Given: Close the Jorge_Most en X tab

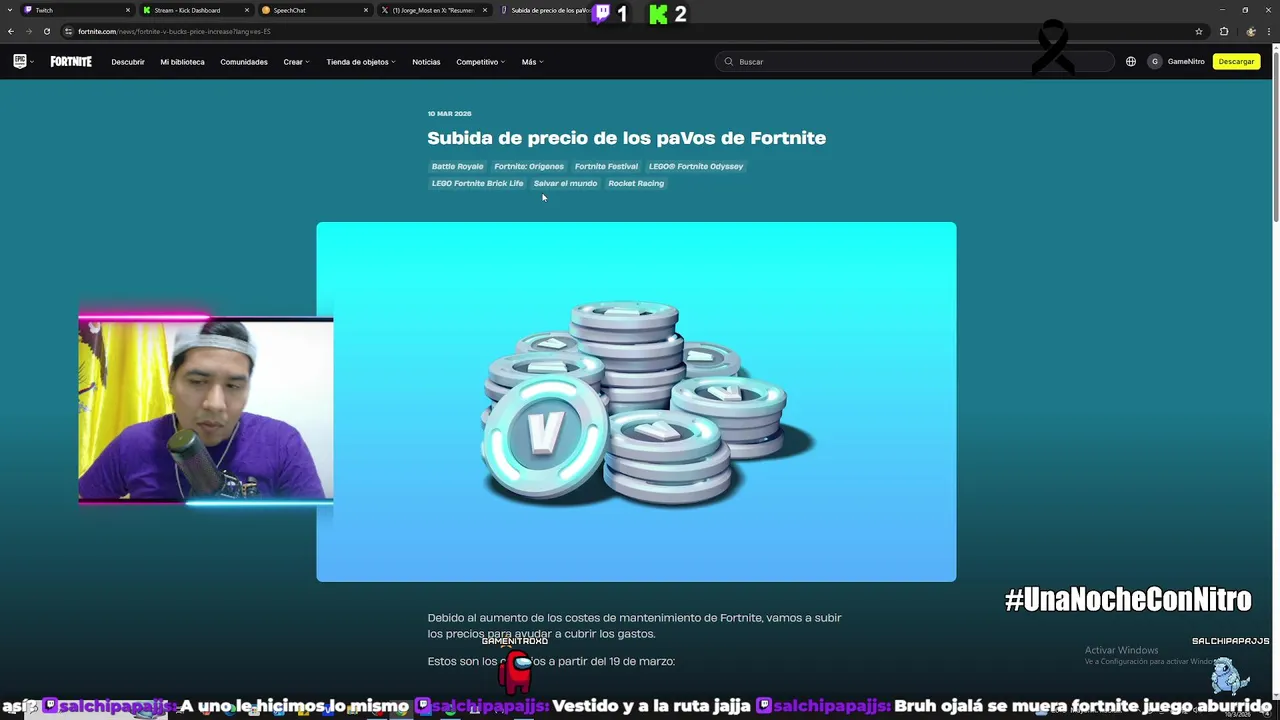Looking at the screenshot, I should coord(485,10).
